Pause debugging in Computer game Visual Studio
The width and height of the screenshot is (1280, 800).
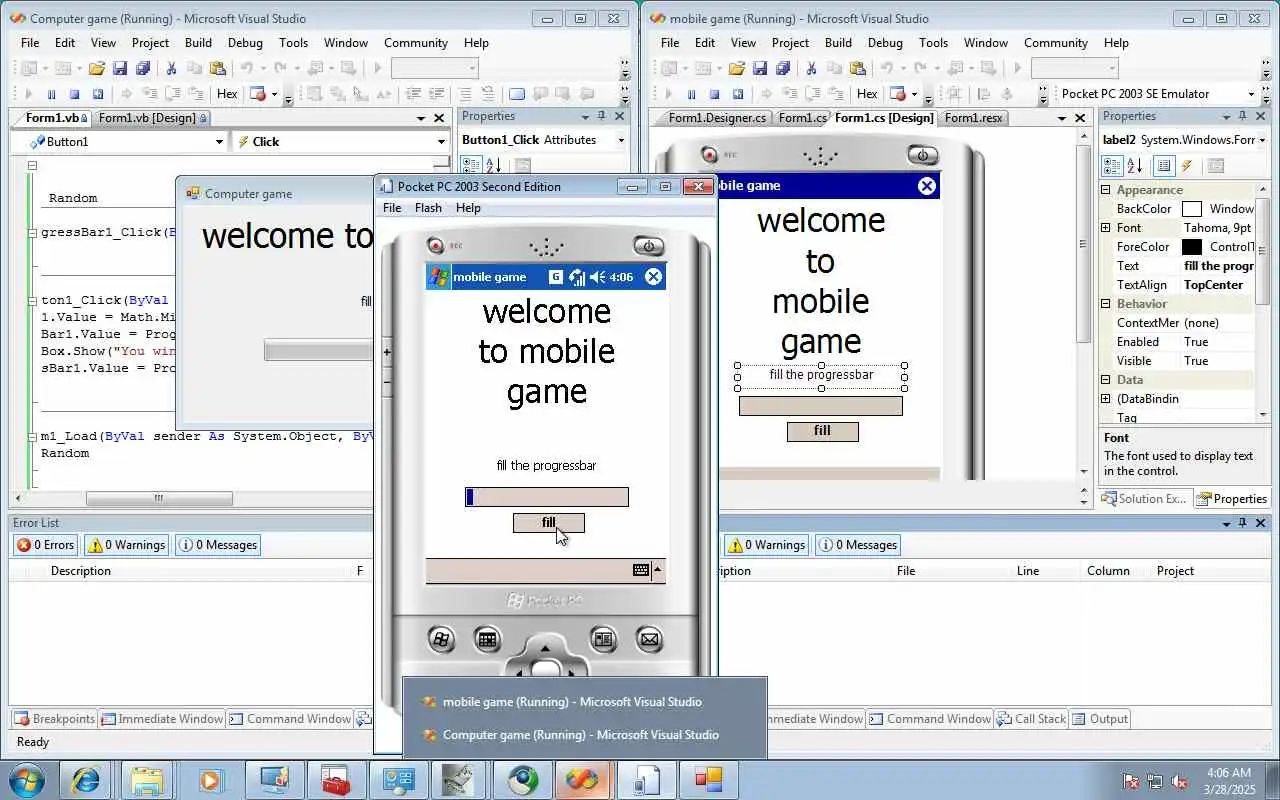point(50,94)
